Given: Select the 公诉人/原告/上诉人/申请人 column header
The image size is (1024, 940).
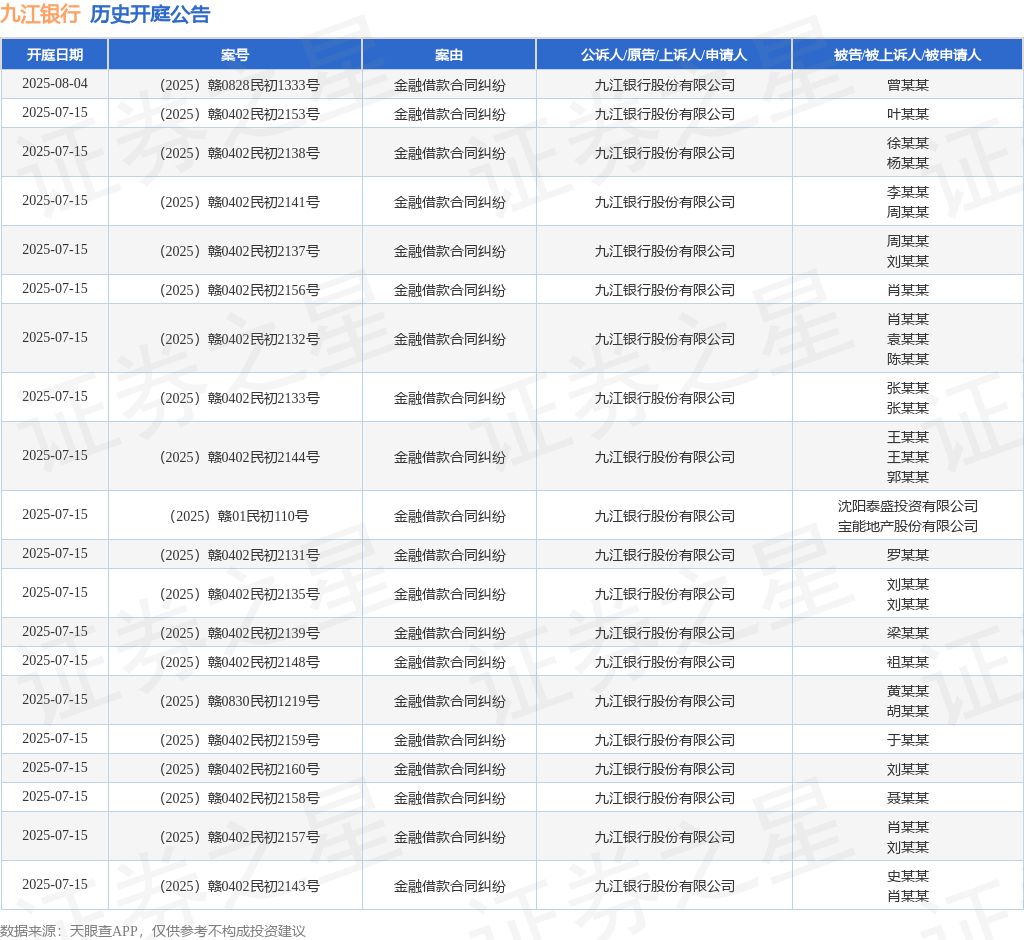Looking at the screenshot, I should (664, 55).
